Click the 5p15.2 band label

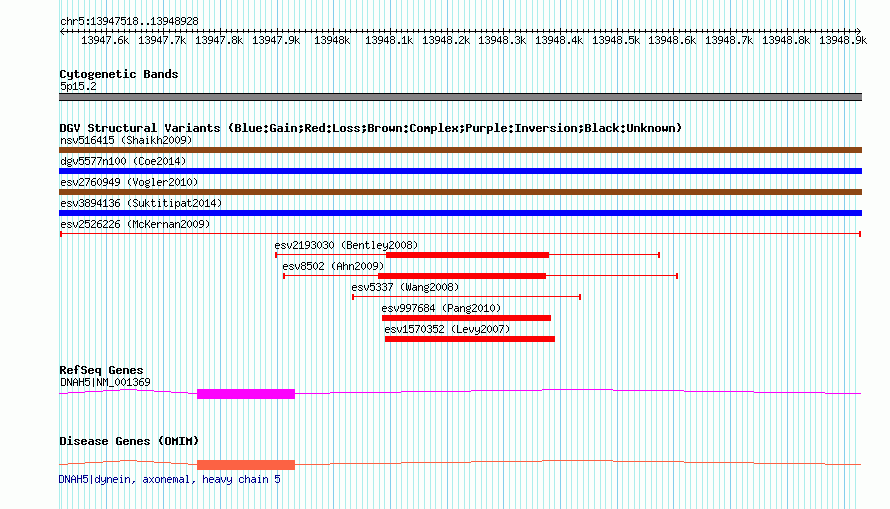tap(78, 86)
